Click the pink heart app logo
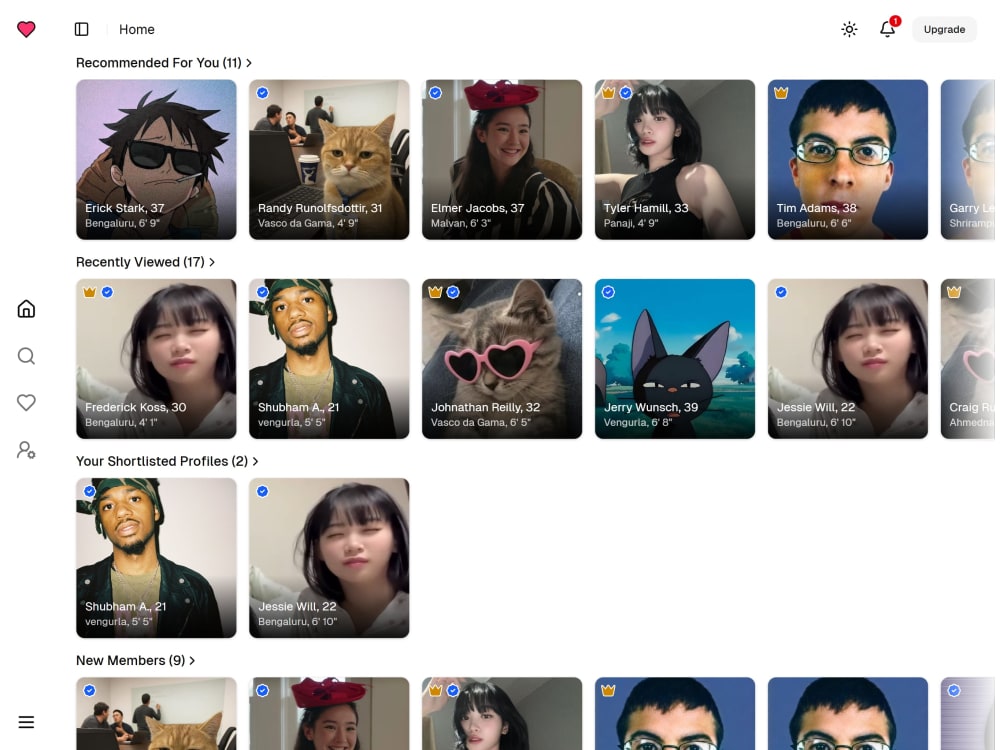 26,29
